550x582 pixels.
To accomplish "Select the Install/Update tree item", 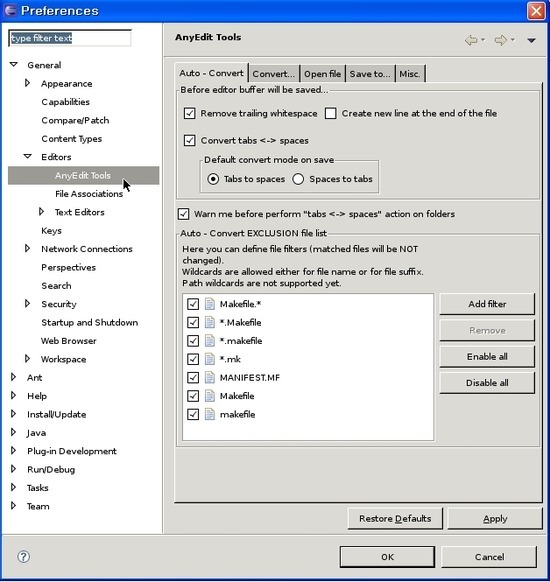I will coord(56,414).
